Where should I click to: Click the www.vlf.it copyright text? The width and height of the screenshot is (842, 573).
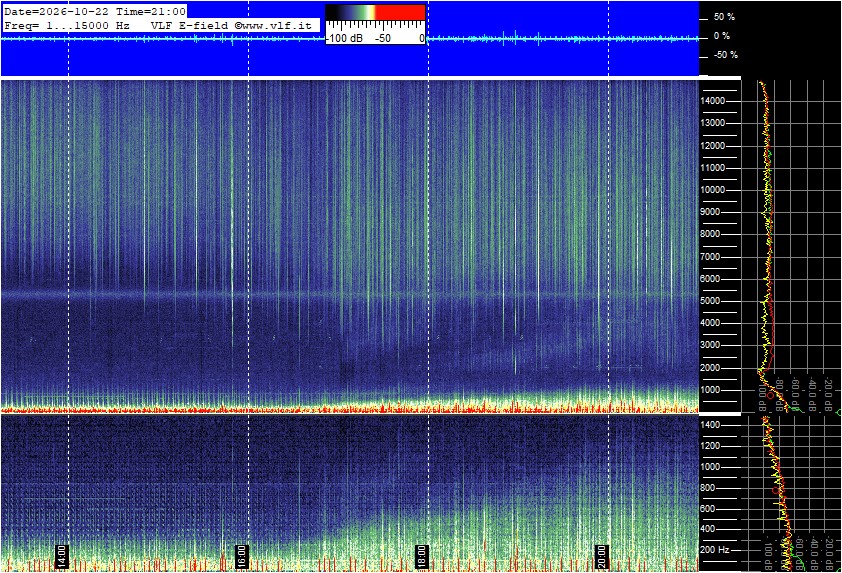point(277,25)
